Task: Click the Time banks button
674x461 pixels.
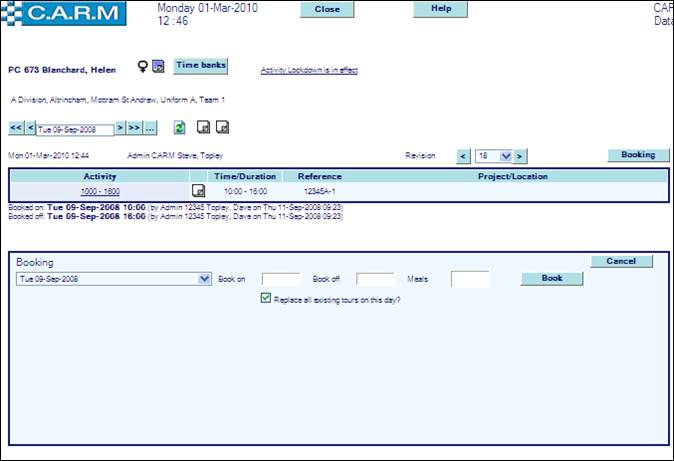Action: click(201, 66)
